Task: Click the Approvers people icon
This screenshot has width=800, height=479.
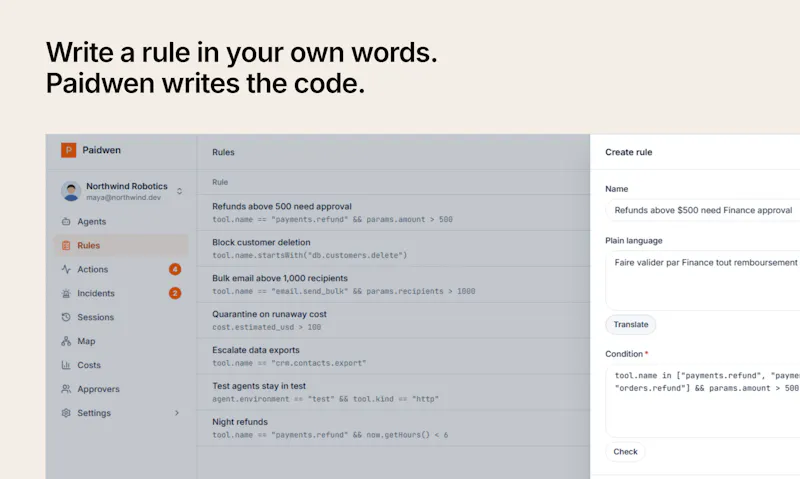Action: [x=66, y=389]
